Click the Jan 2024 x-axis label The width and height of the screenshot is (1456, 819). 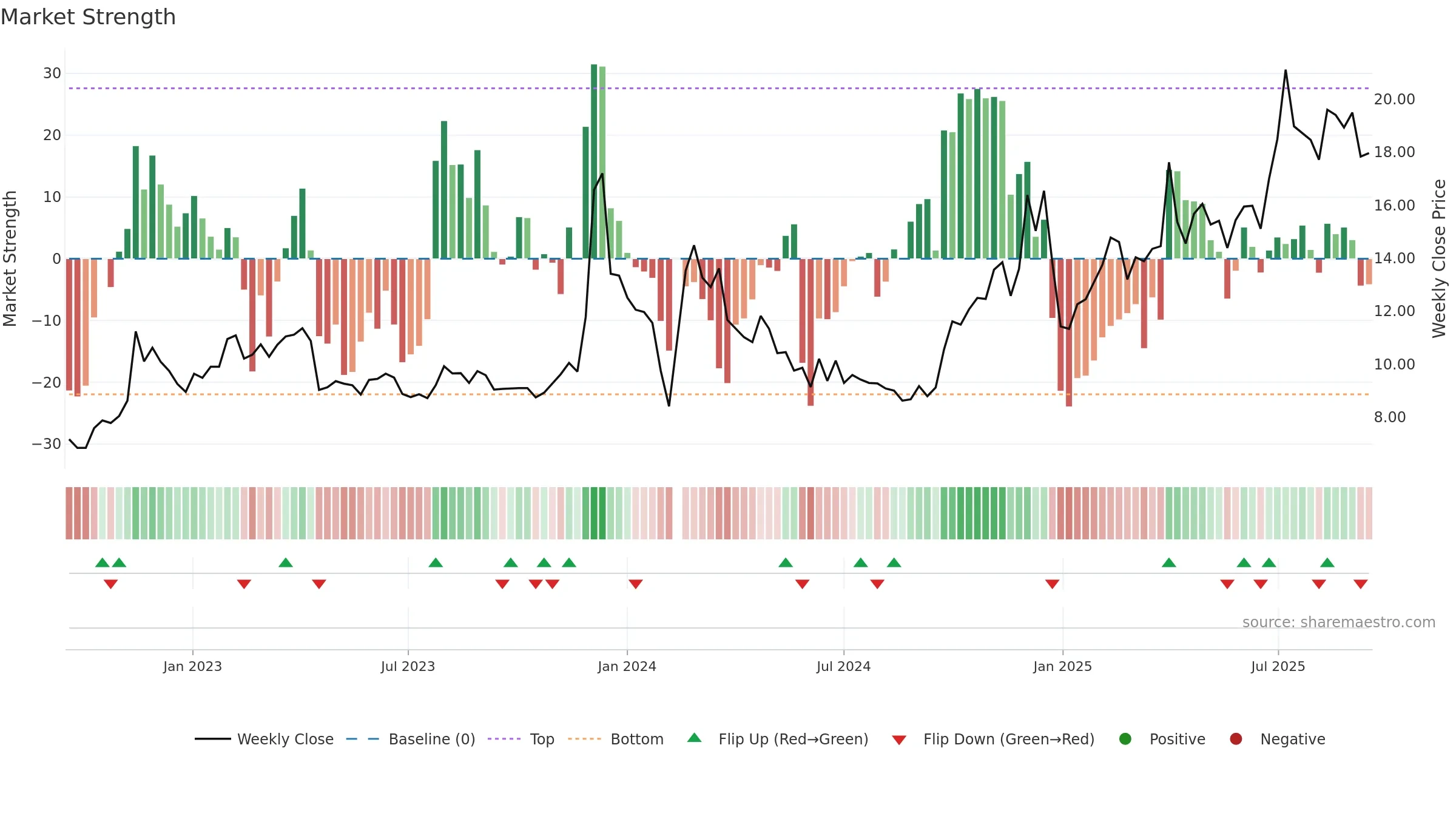pyautogui.click(x=627, y=667)
